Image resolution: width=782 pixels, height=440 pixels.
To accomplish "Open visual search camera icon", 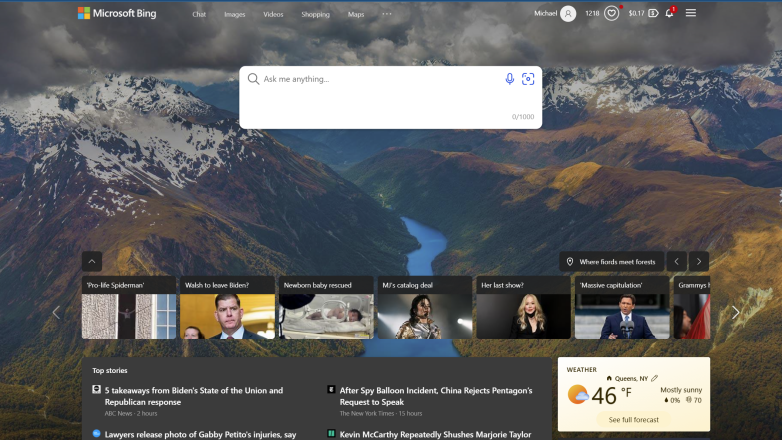I will coord(528,79).
